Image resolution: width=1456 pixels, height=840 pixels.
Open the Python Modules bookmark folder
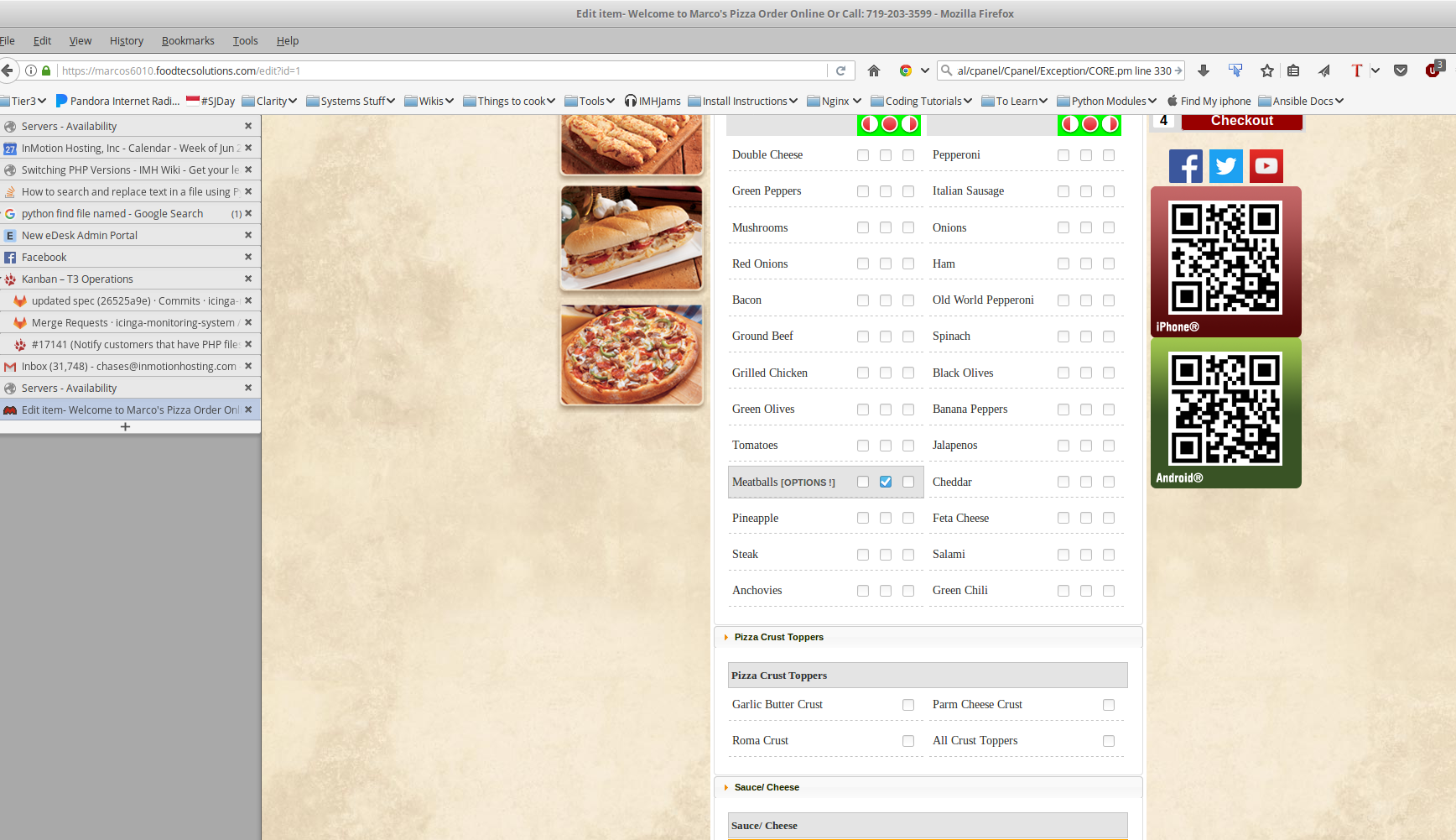tap(1106, 101)
